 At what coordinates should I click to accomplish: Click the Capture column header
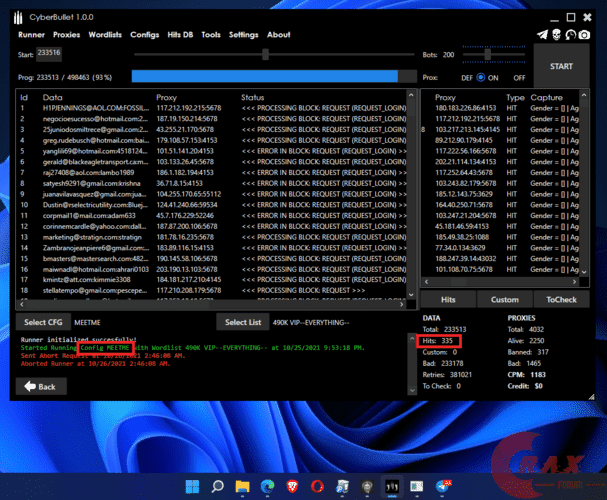546,98
